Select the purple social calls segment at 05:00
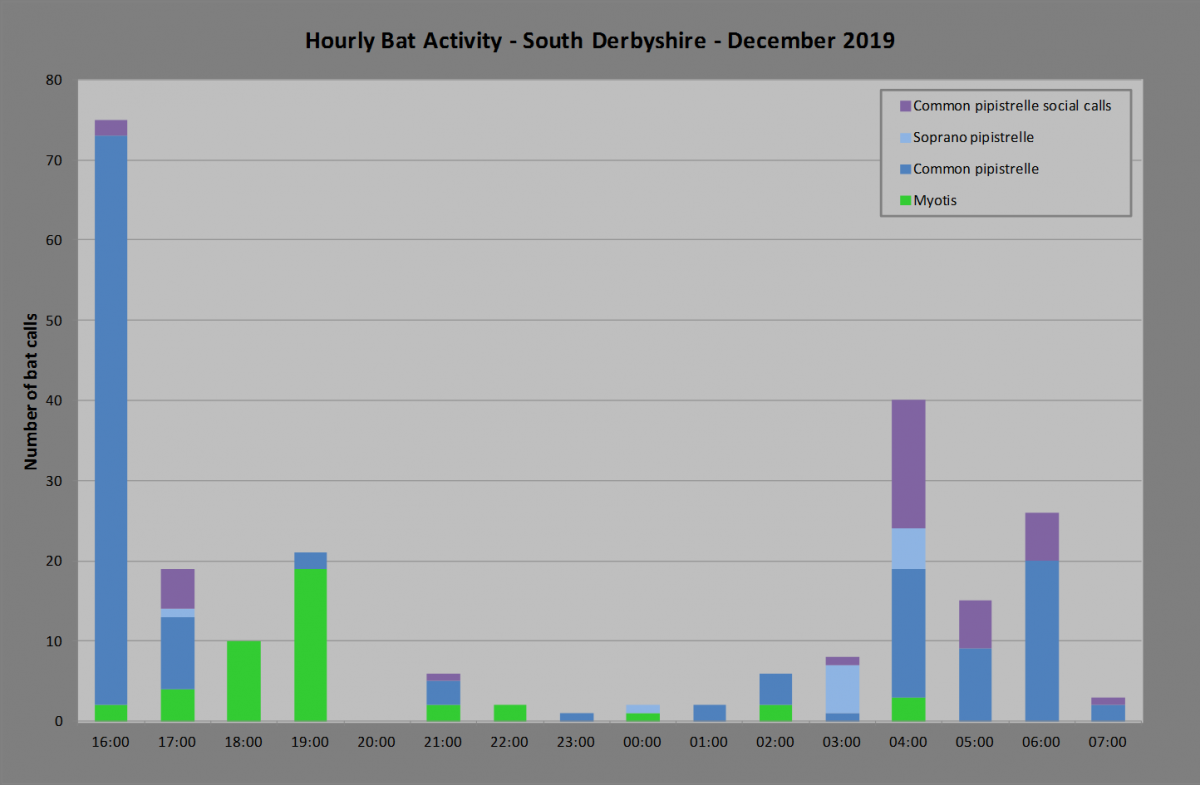 pyautogui.click(x=975, y=625)
